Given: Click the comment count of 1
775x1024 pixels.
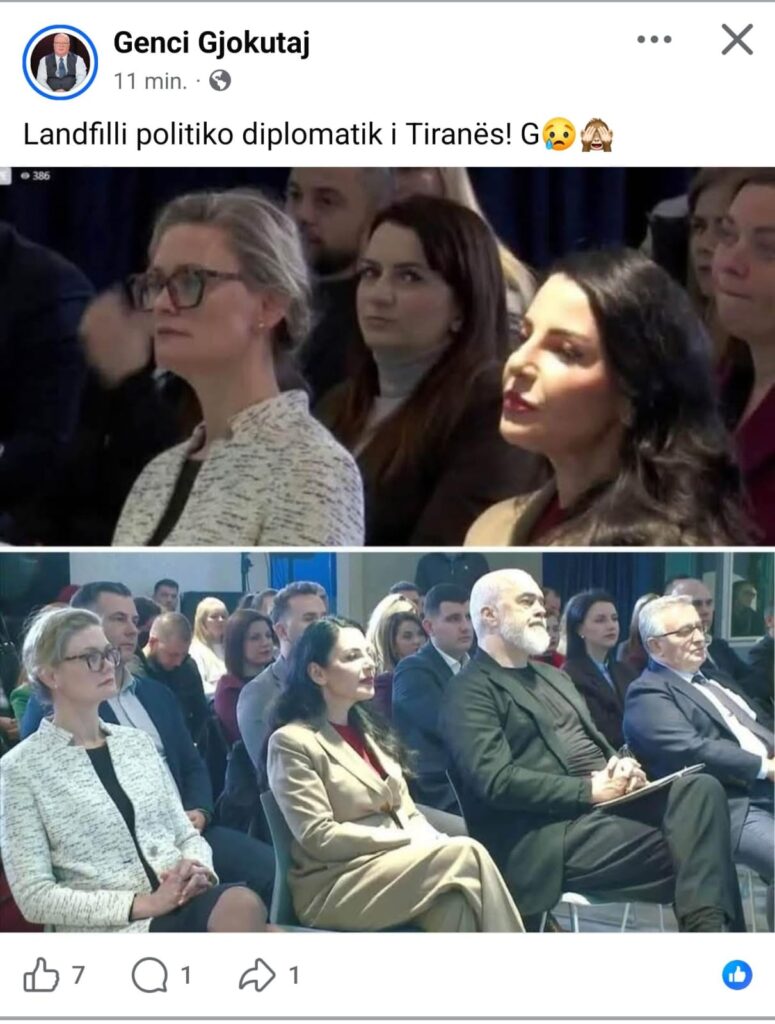Looking at the screenshot, I should (186, 976).
